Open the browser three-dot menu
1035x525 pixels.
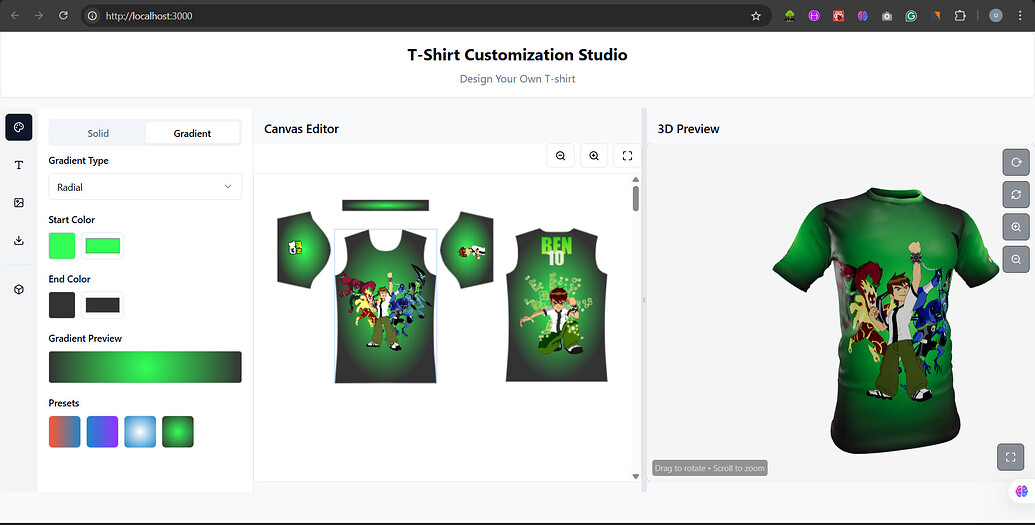coord(1020,16)
